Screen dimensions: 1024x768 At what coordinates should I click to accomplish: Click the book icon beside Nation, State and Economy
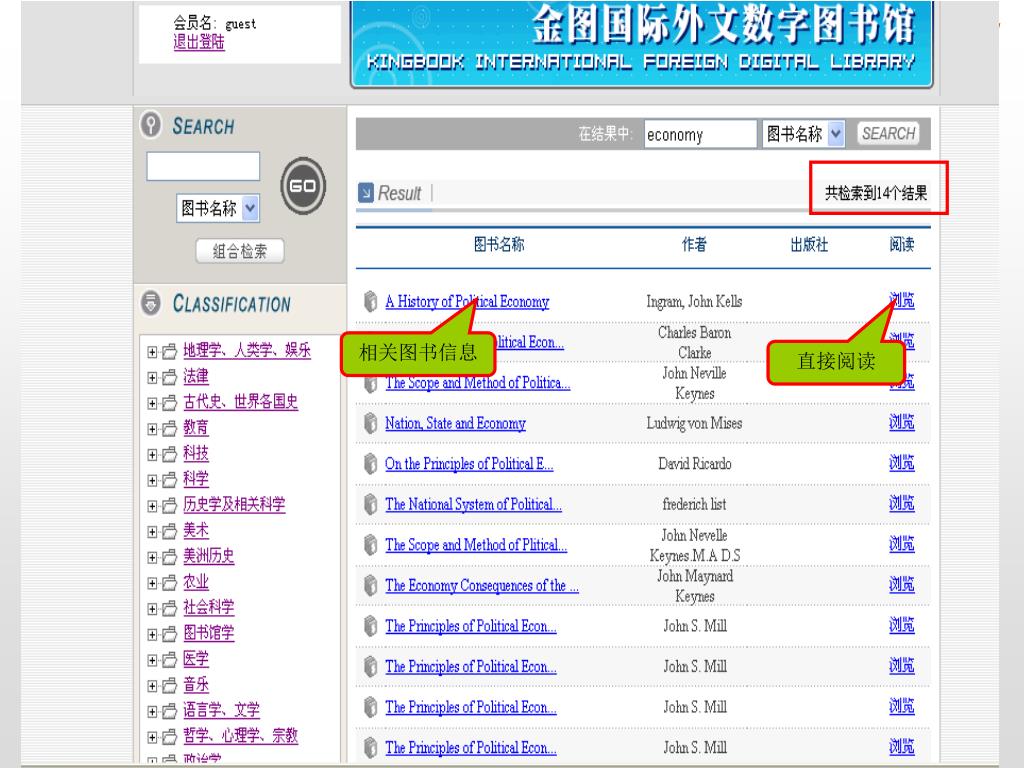tap(370, 423)
